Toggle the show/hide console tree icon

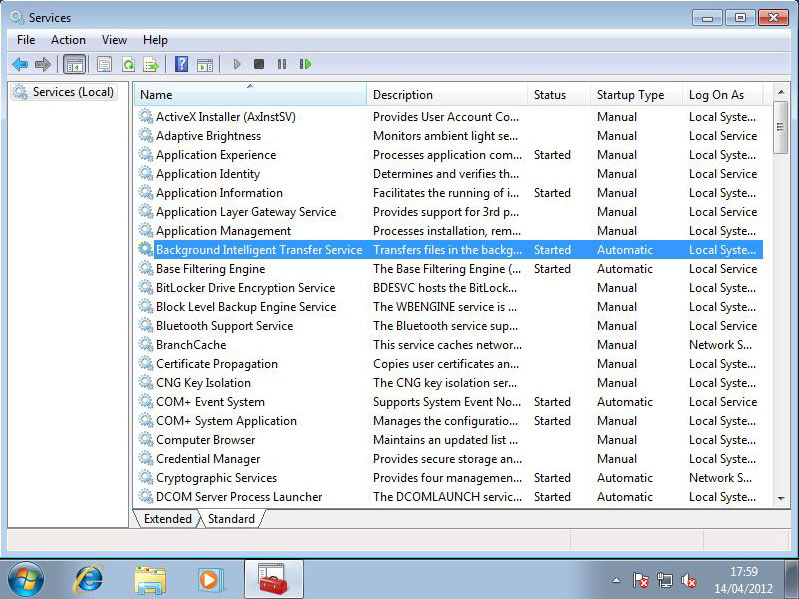[74, 65]
